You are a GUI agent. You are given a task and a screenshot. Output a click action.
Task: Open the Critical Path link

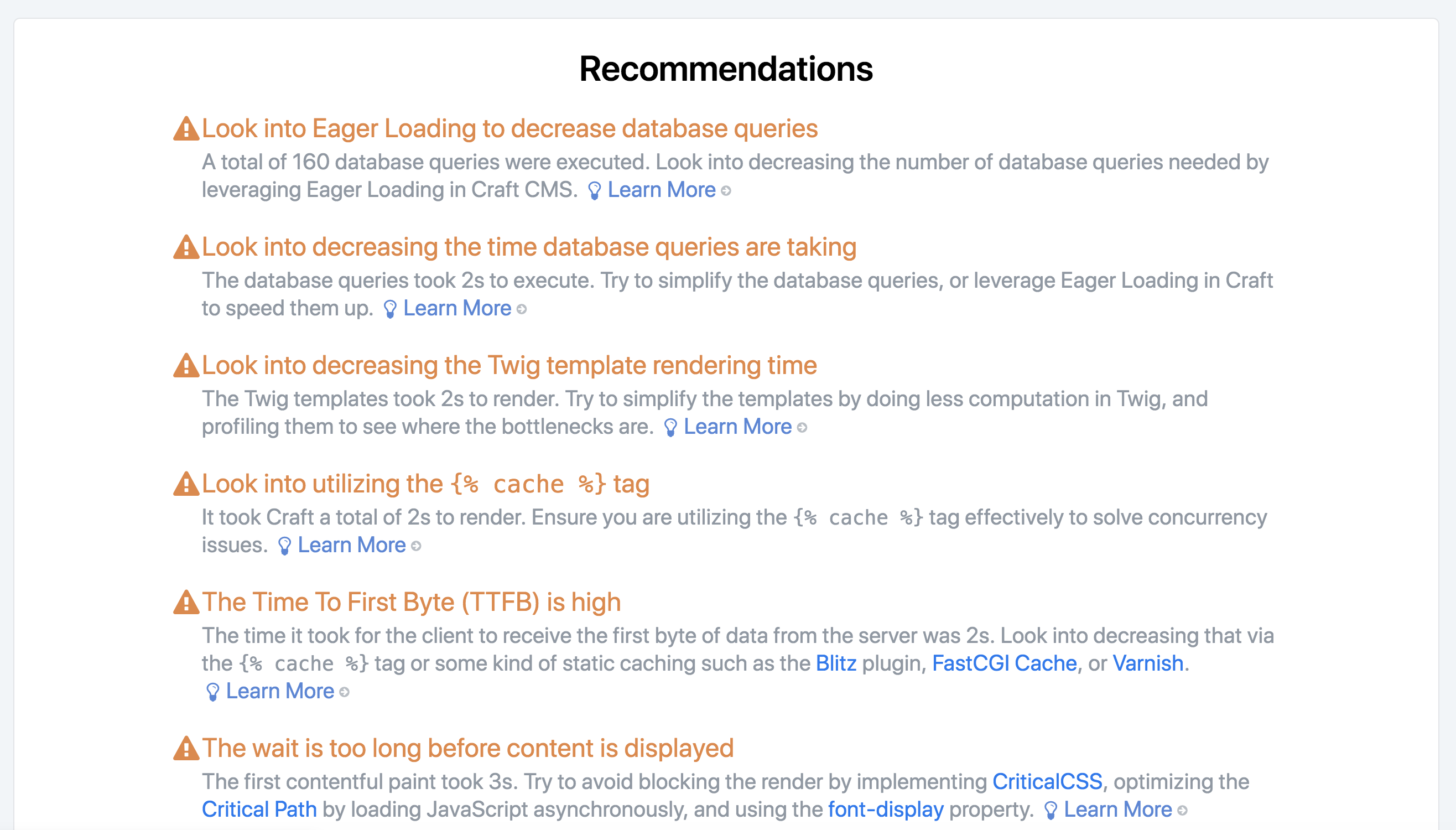point(259,809)
